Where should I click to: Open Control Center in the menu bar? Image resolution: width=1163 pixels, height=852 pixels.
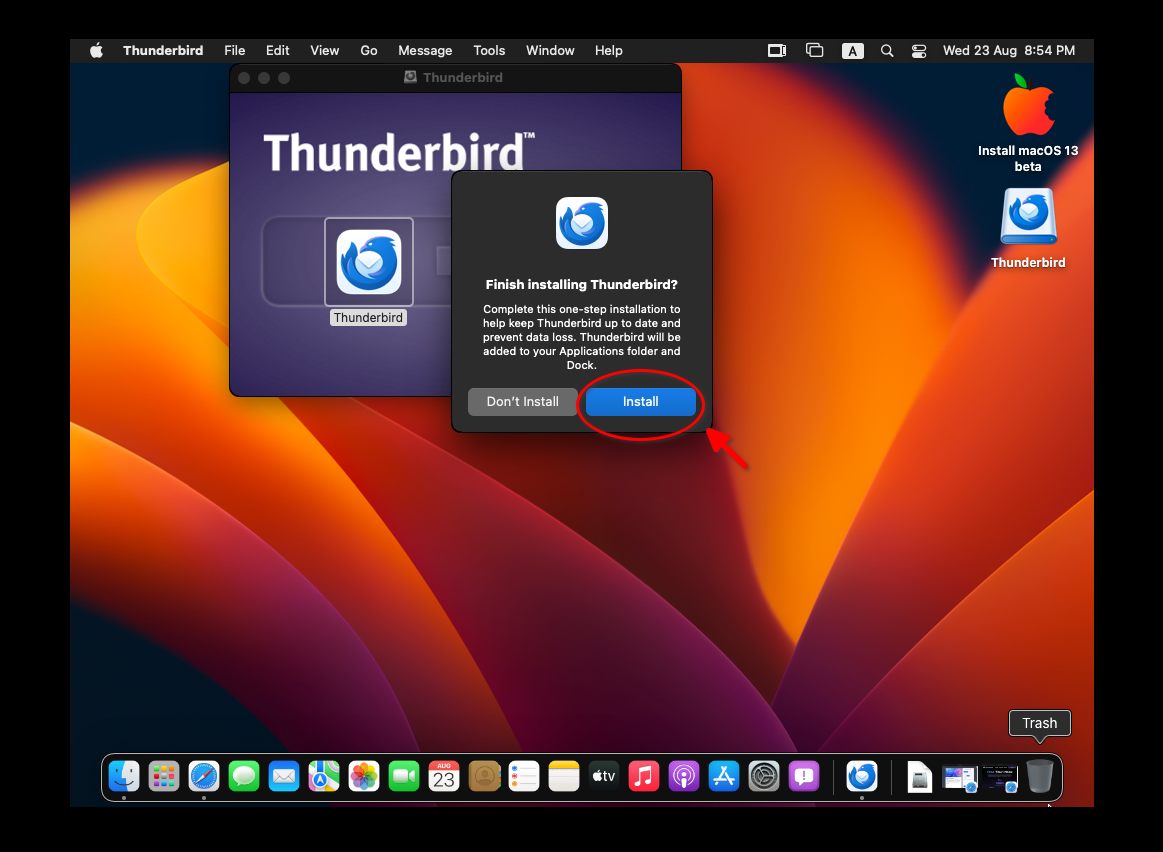[919, 51]
